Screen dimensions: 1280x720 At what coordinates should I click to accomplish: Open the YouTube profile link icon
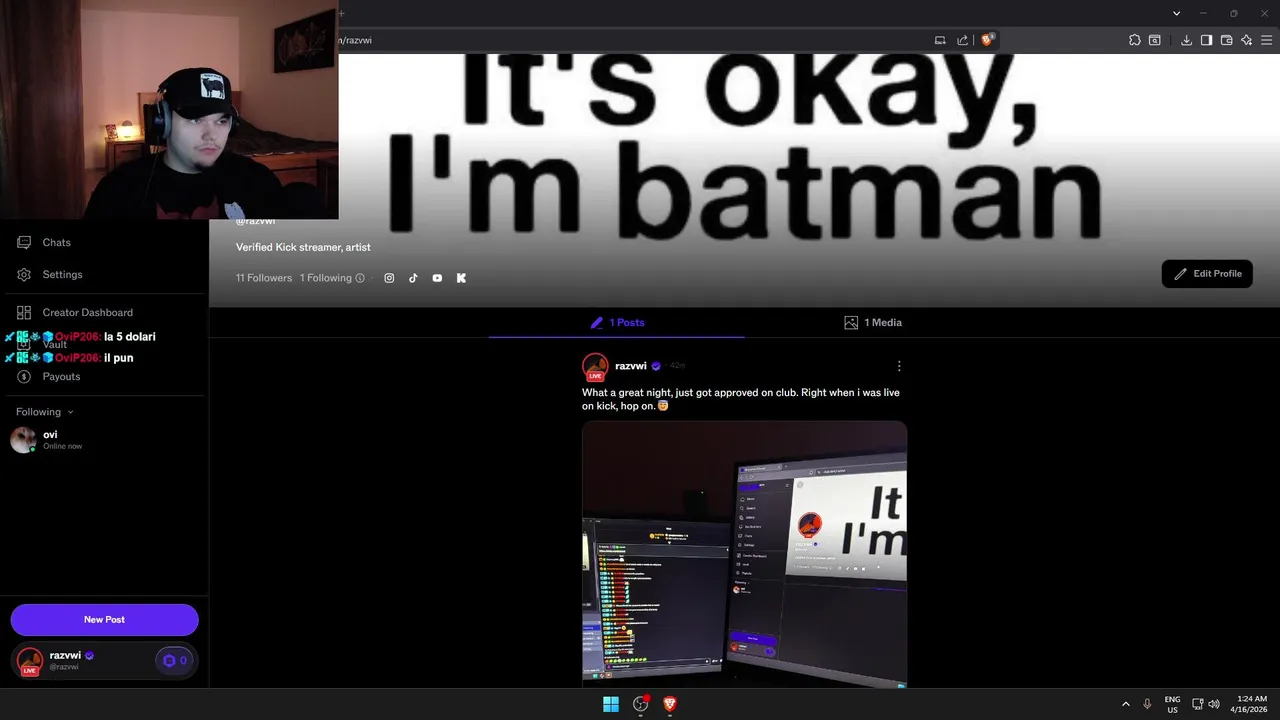click(x=437, y=278)
